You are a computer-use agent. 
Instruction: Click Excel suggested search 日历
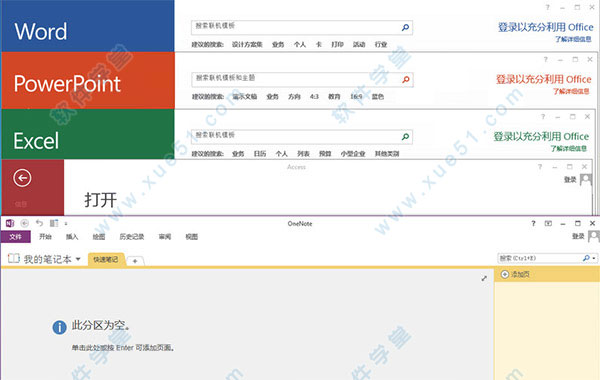(x=260, y=153)
